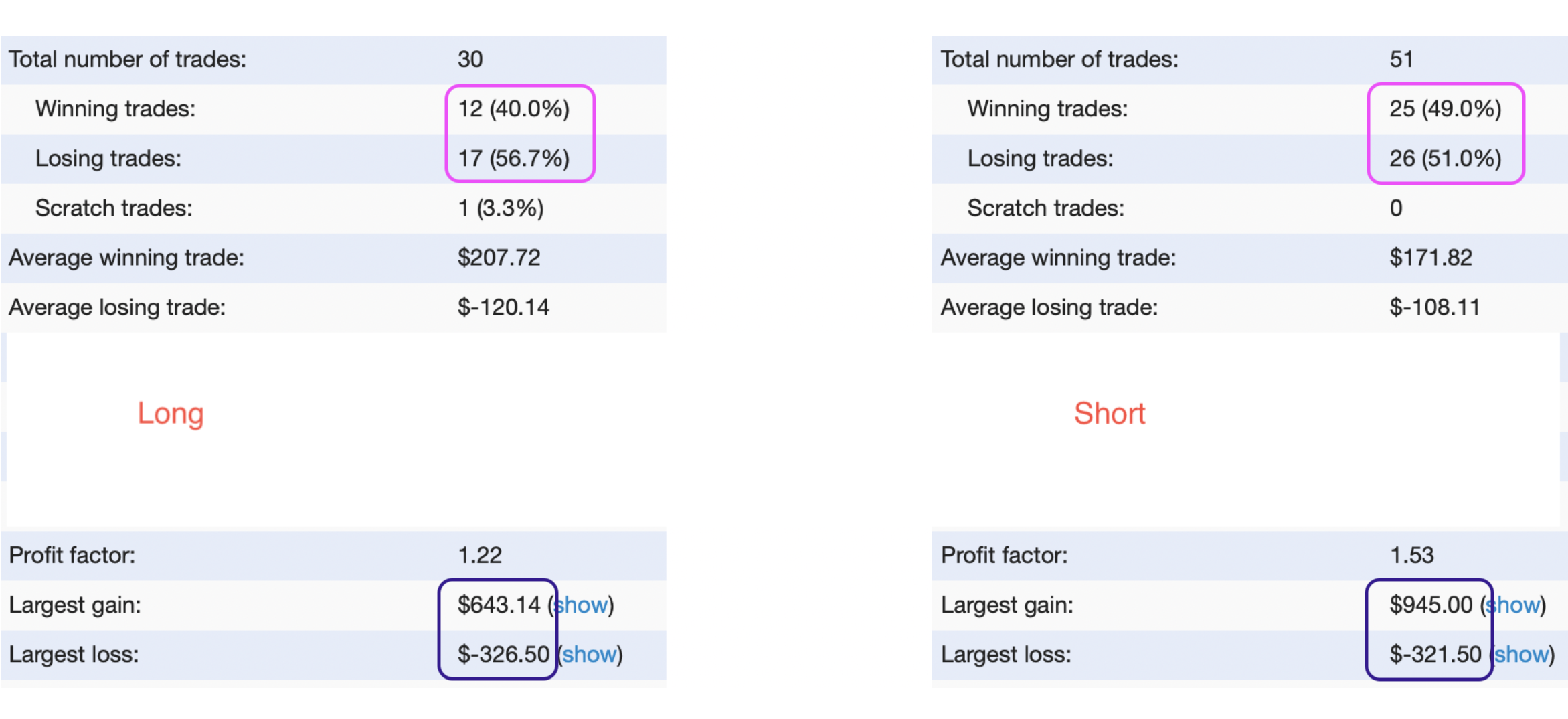The image size is (1568, 719).
Task: Select Long scratch trades 1 (3.3%)
Action: (x=501, y=208)
